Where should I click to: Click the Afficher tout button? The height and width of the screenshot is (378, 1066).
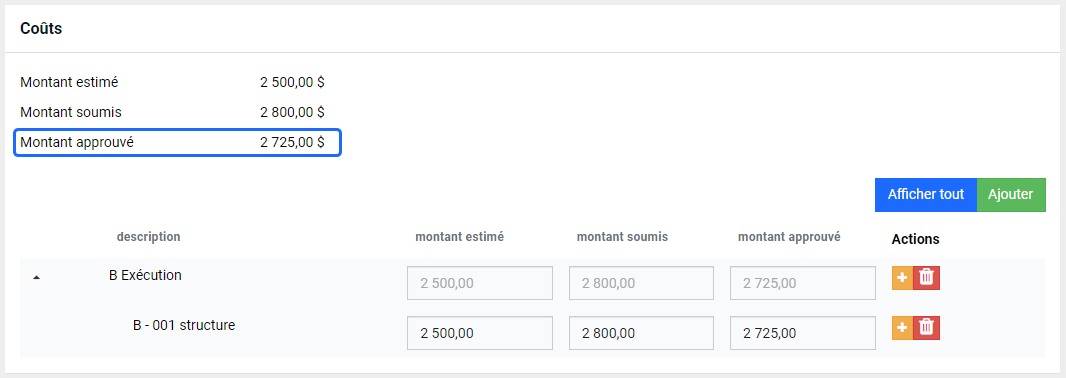coord(925,194)
